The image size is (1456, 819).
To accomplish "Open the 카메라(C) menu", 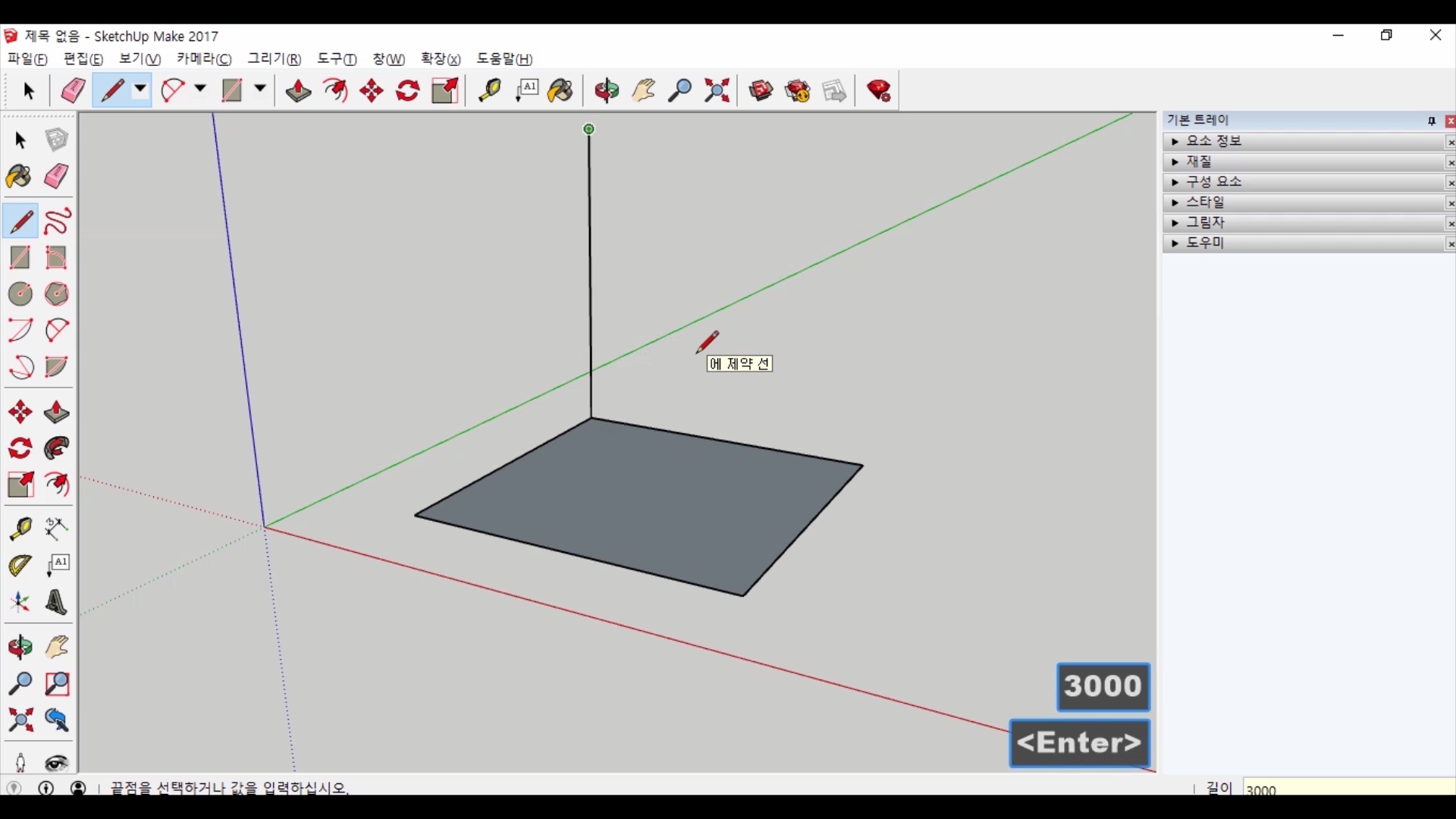I will point(204,59).
